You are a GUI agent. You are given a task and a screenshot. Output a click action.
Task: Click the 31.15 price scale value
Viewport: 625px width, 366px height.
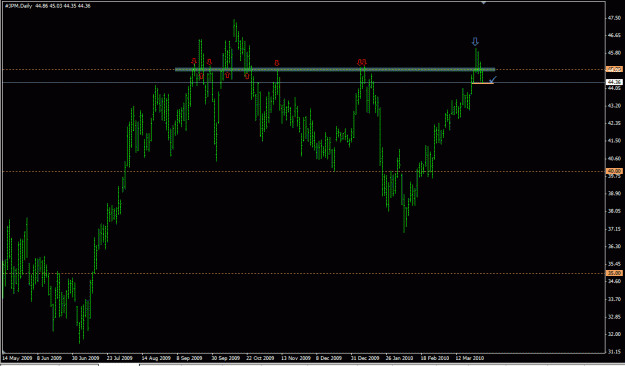click(x=614, y=352)
